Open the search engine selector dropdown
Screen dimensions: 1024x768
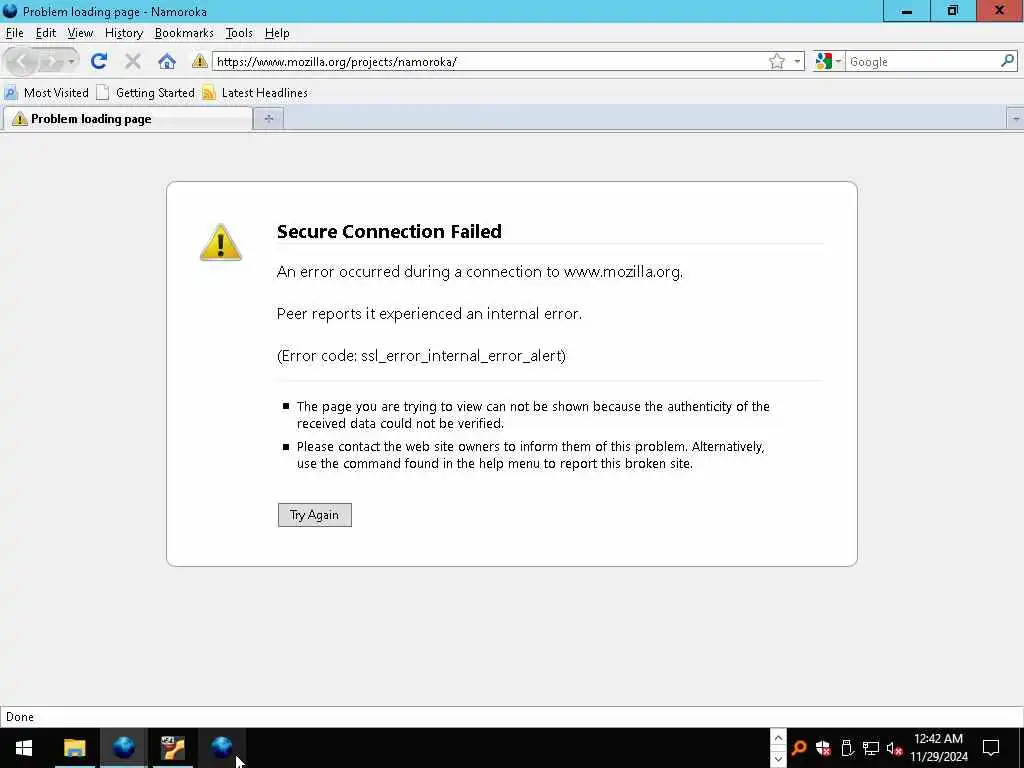point(829,61)
